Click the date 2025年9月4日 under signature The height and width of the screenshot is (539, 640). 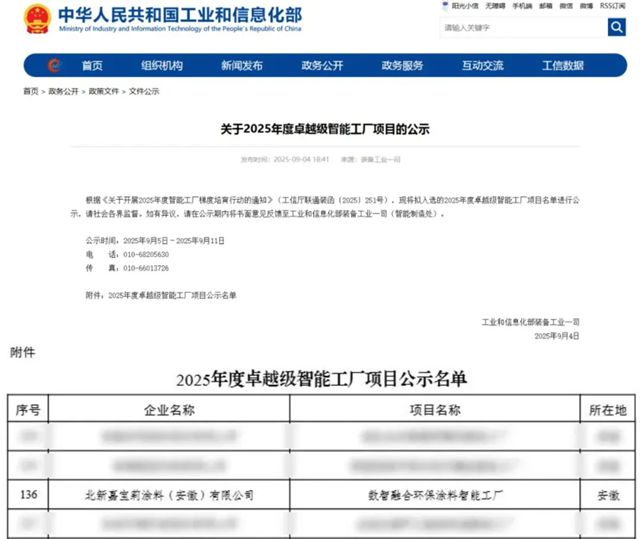(x=557, y=336)
